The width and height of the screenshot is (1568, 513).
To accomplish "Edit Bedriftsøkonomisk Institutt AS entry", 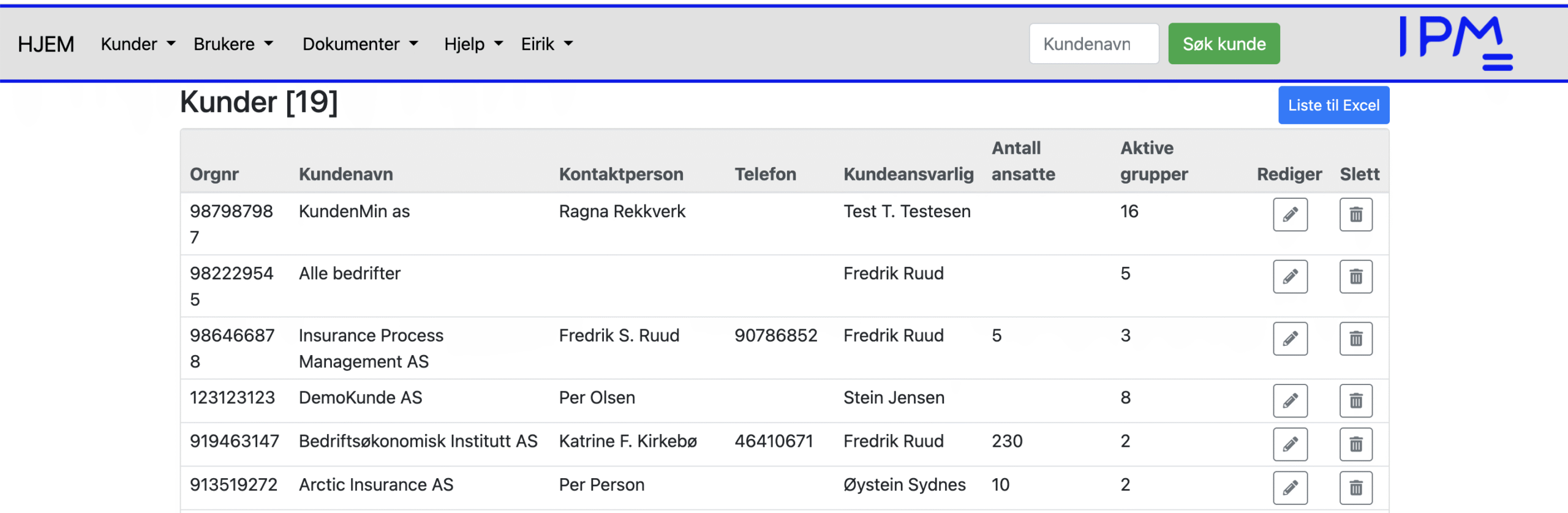I will coord(1290,444).
